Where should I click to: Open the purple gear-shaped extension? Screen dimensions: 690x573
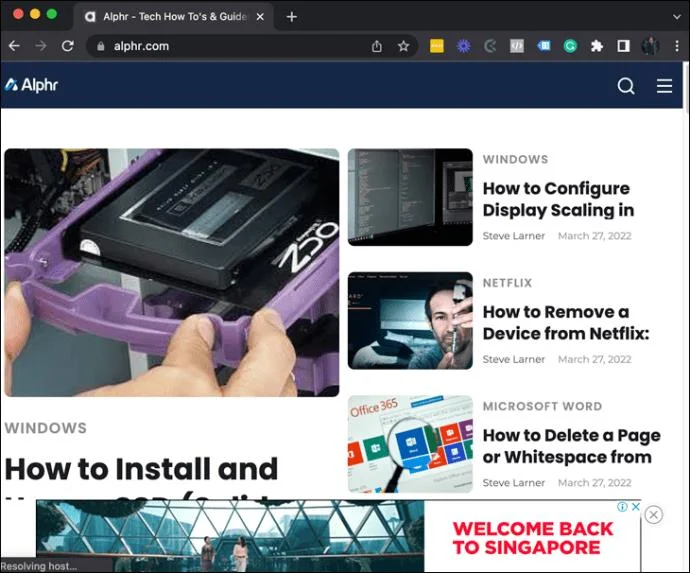[463, 46]
